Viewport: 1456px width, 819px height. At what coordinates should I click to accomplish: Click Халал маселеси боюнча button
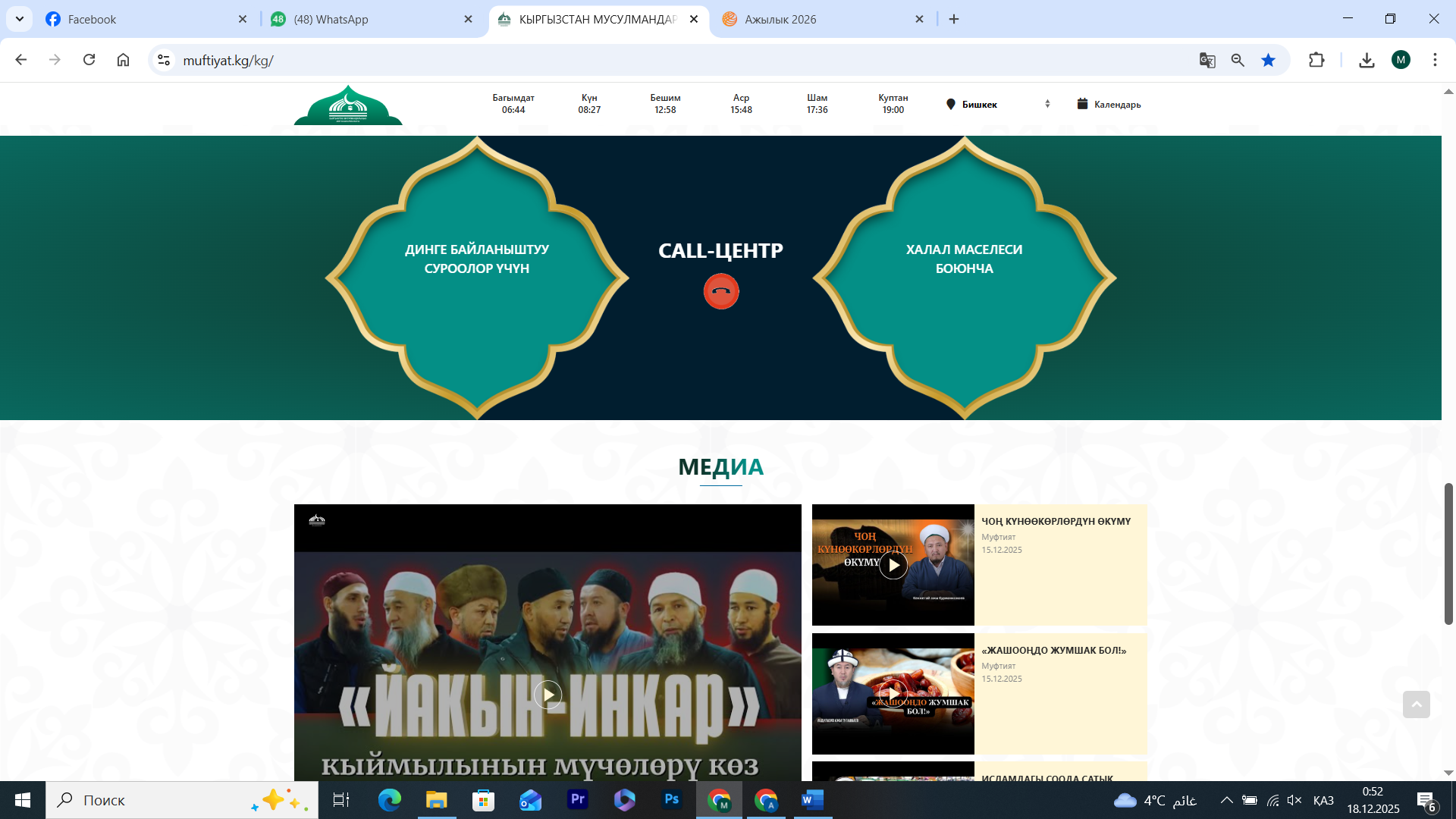tap(964, 259)
